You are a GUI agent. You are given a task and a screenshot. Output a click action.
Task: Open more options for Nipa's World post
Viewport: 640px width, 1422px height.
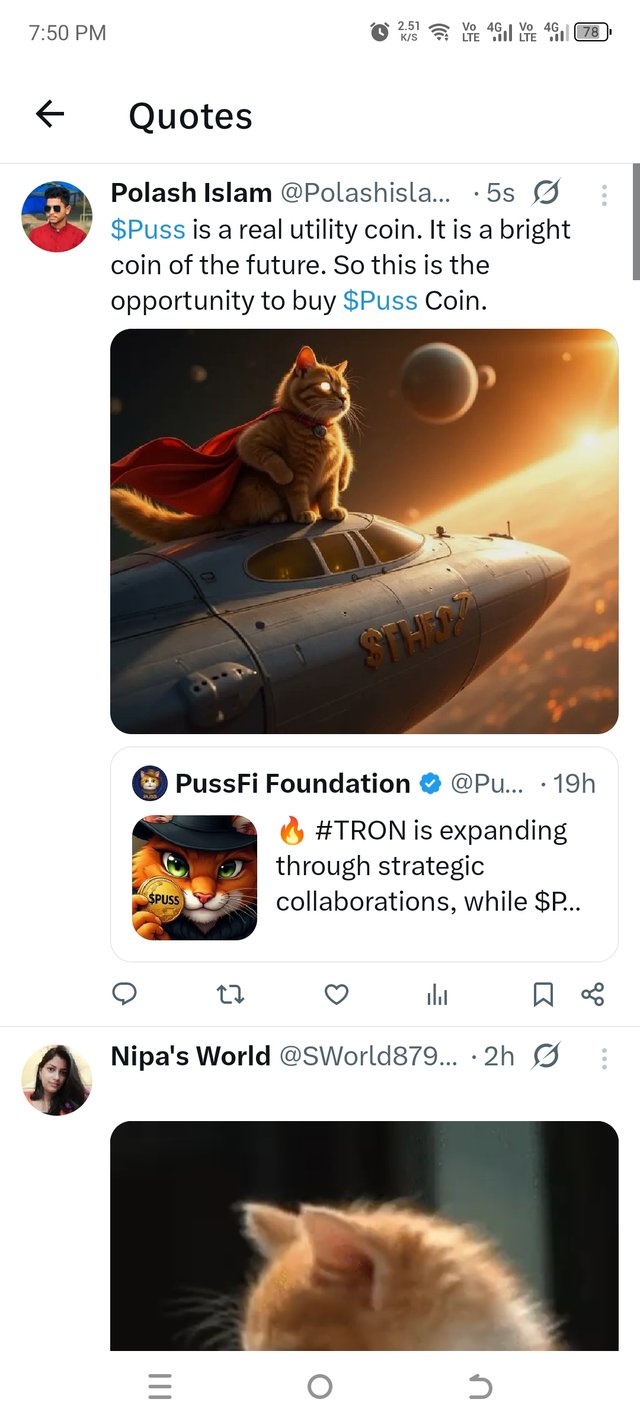604,1057
